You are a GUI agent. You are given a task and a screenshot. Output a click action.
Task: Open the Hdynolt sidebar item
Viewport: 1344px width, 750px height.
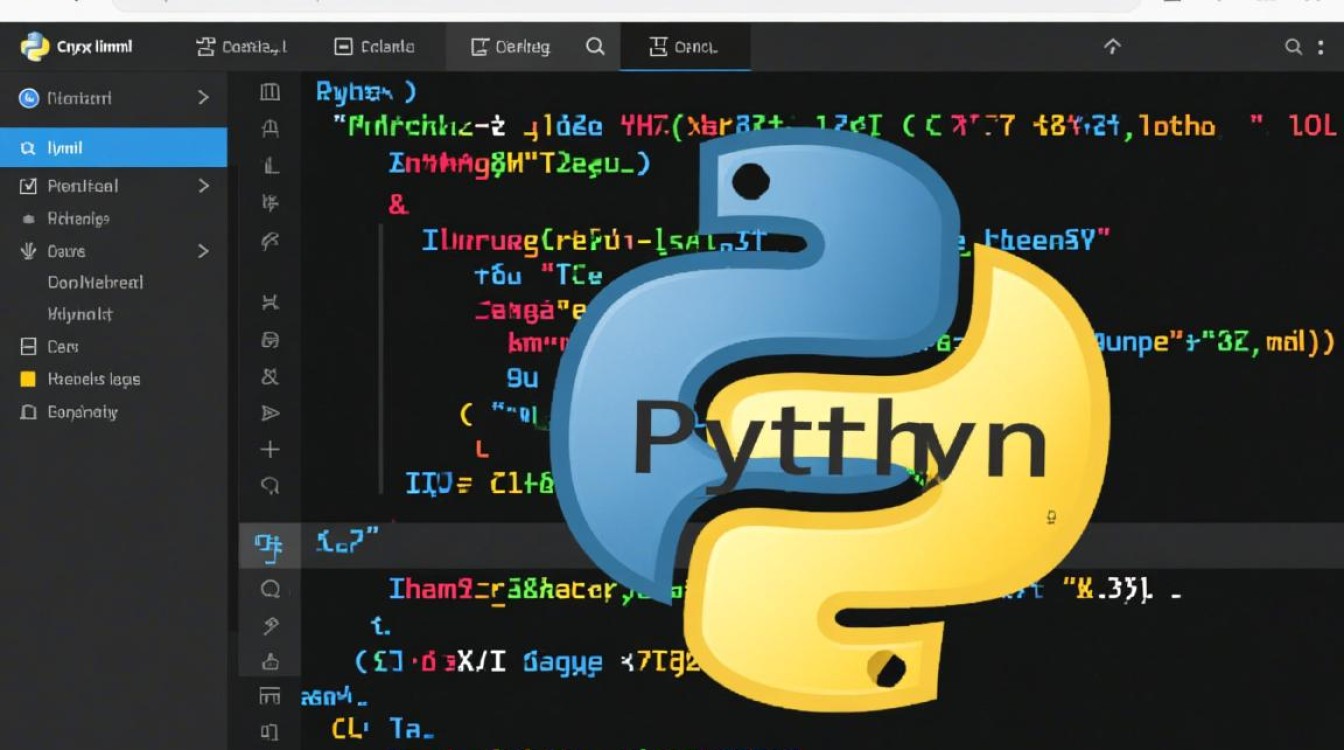80,314
